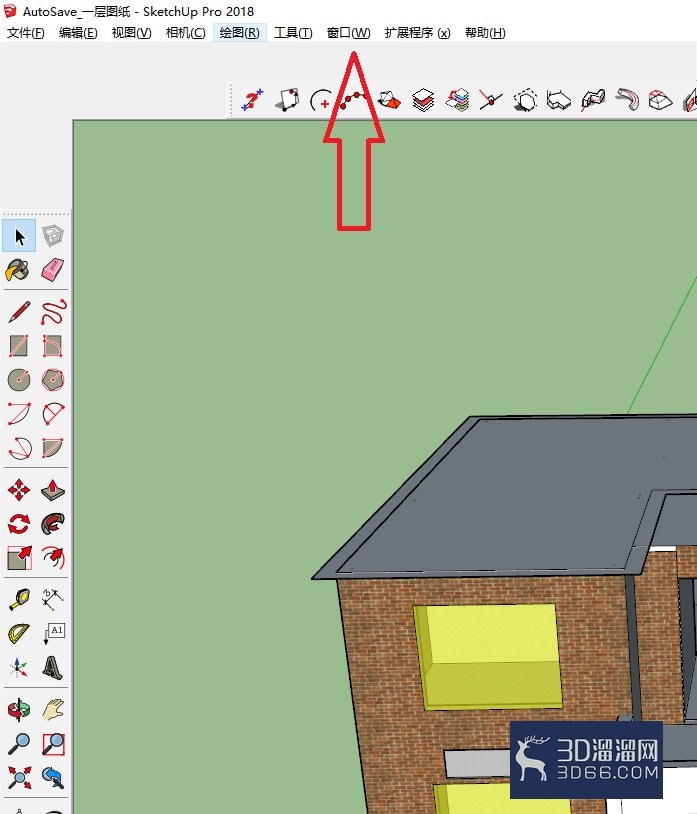
Task: Open the 视图(V) menu
Action: click(131, 33)
